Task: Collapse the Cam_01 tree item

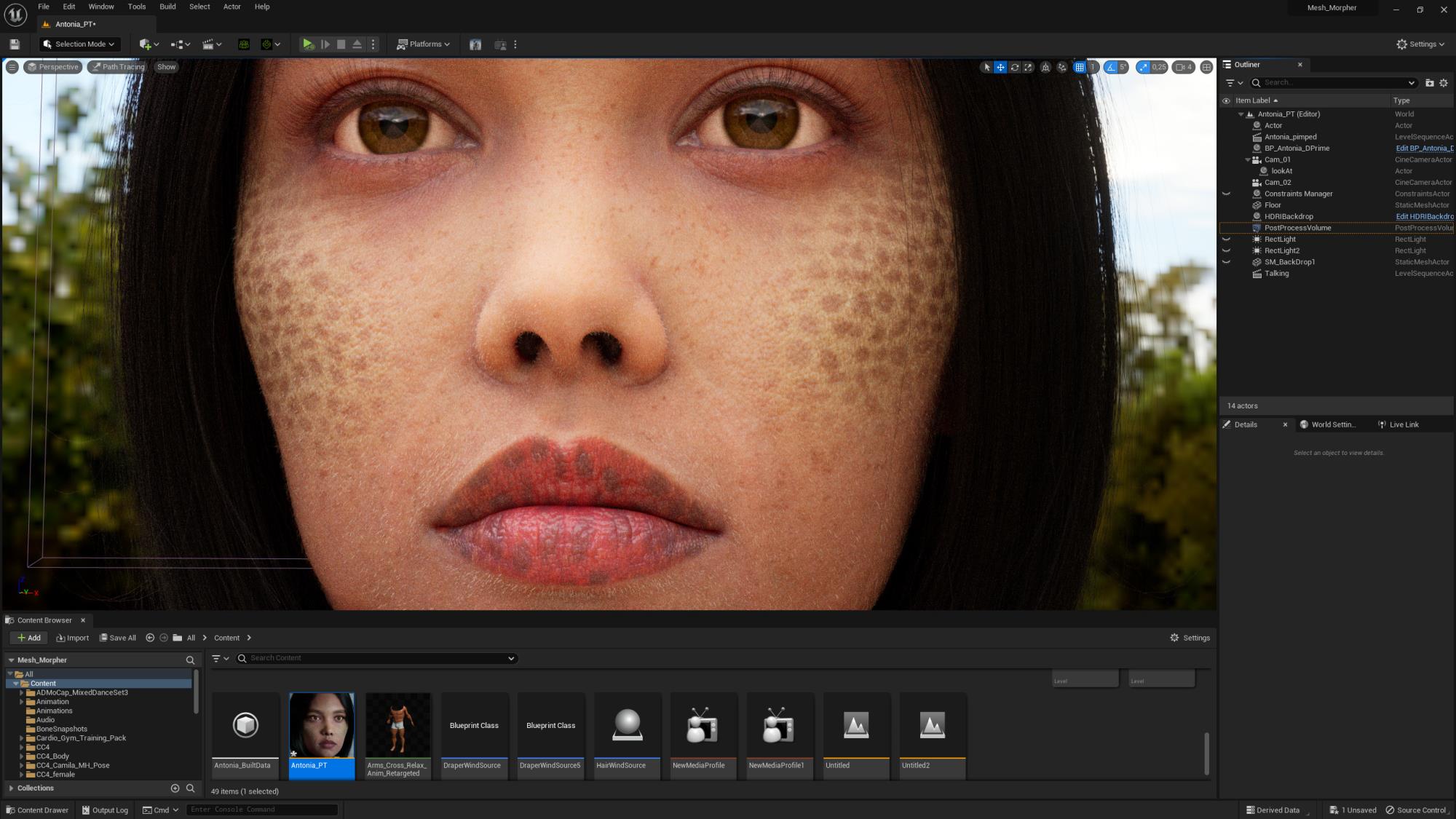Action: point(1247,159)
